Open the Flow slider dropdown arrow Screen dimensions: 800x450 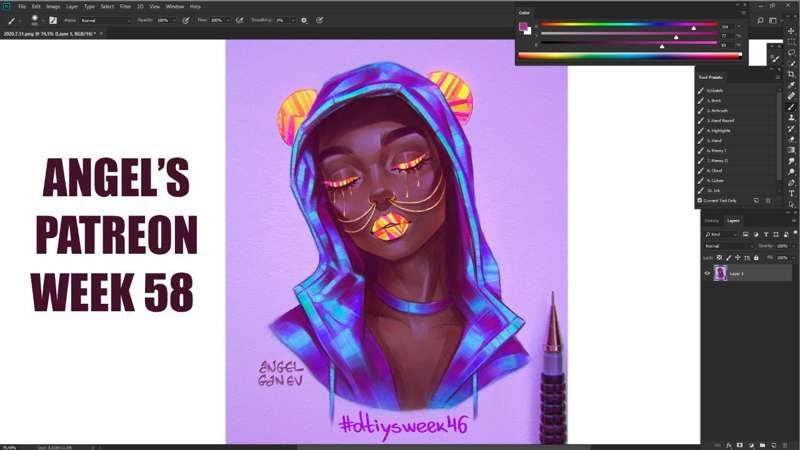[228, 20]
